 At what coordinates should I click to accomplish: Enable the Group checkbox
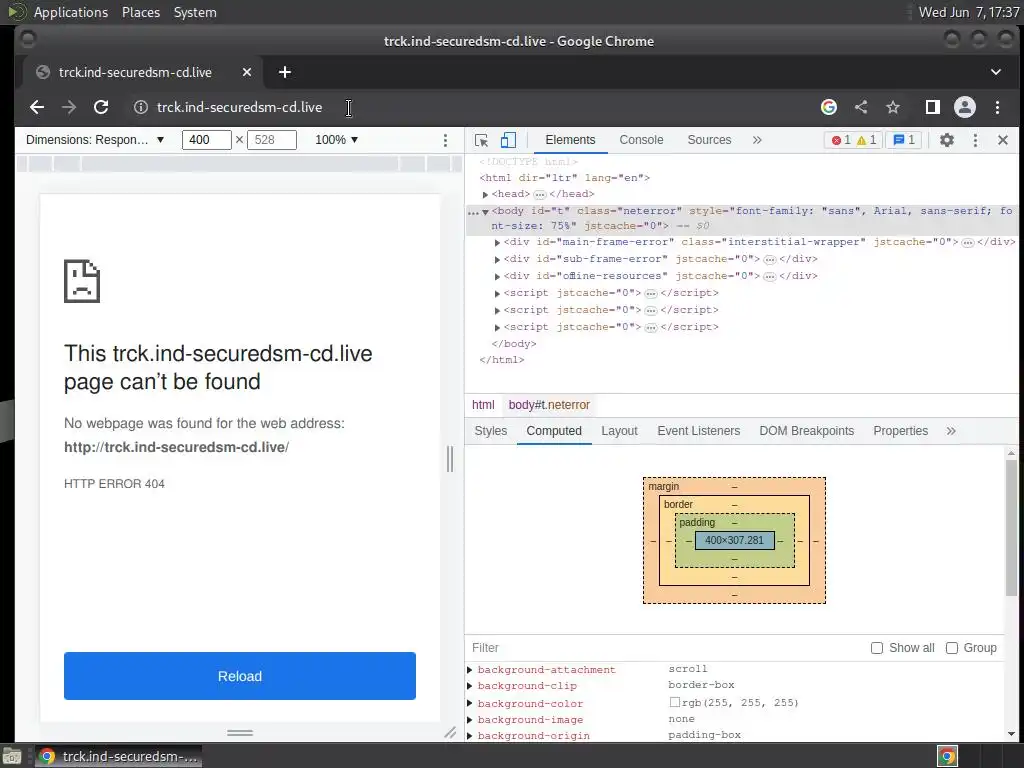[x=952, y=648]
